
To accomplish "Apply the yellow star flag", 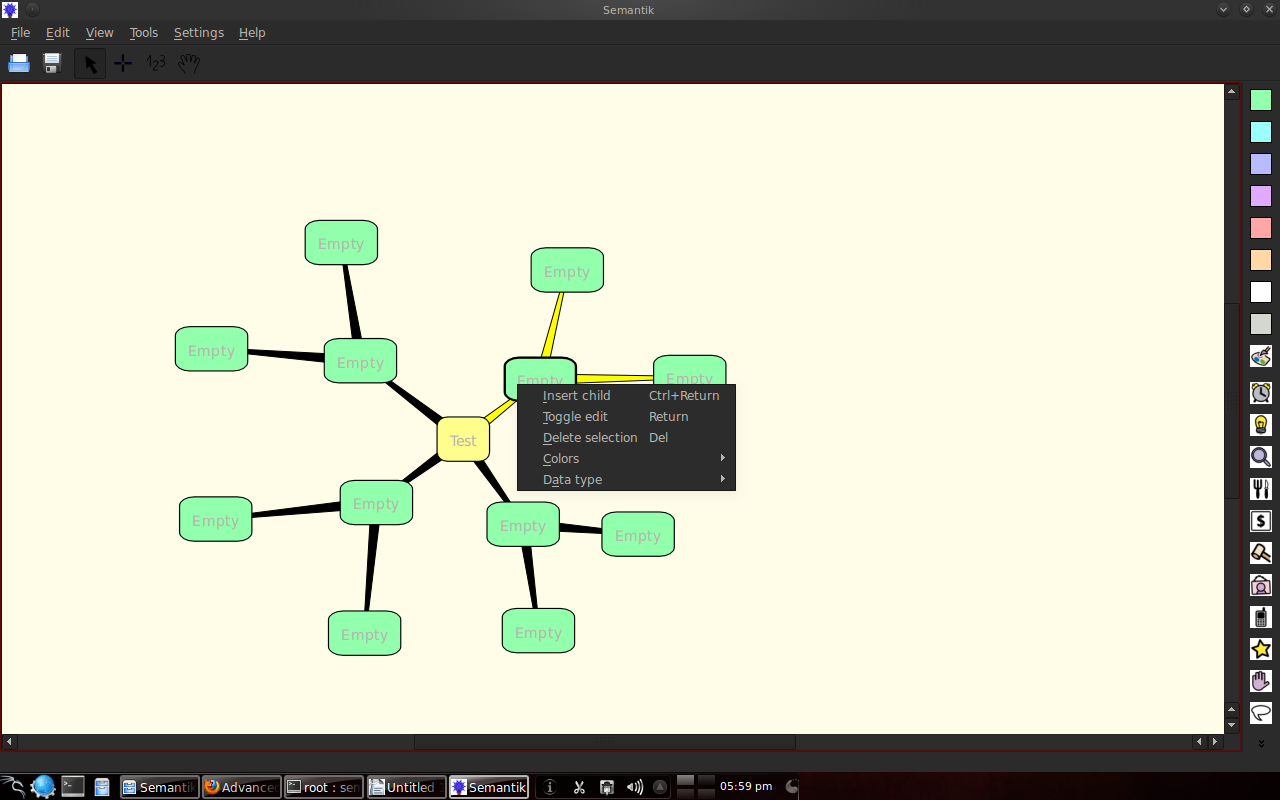I will click(x=1261, y=649).
